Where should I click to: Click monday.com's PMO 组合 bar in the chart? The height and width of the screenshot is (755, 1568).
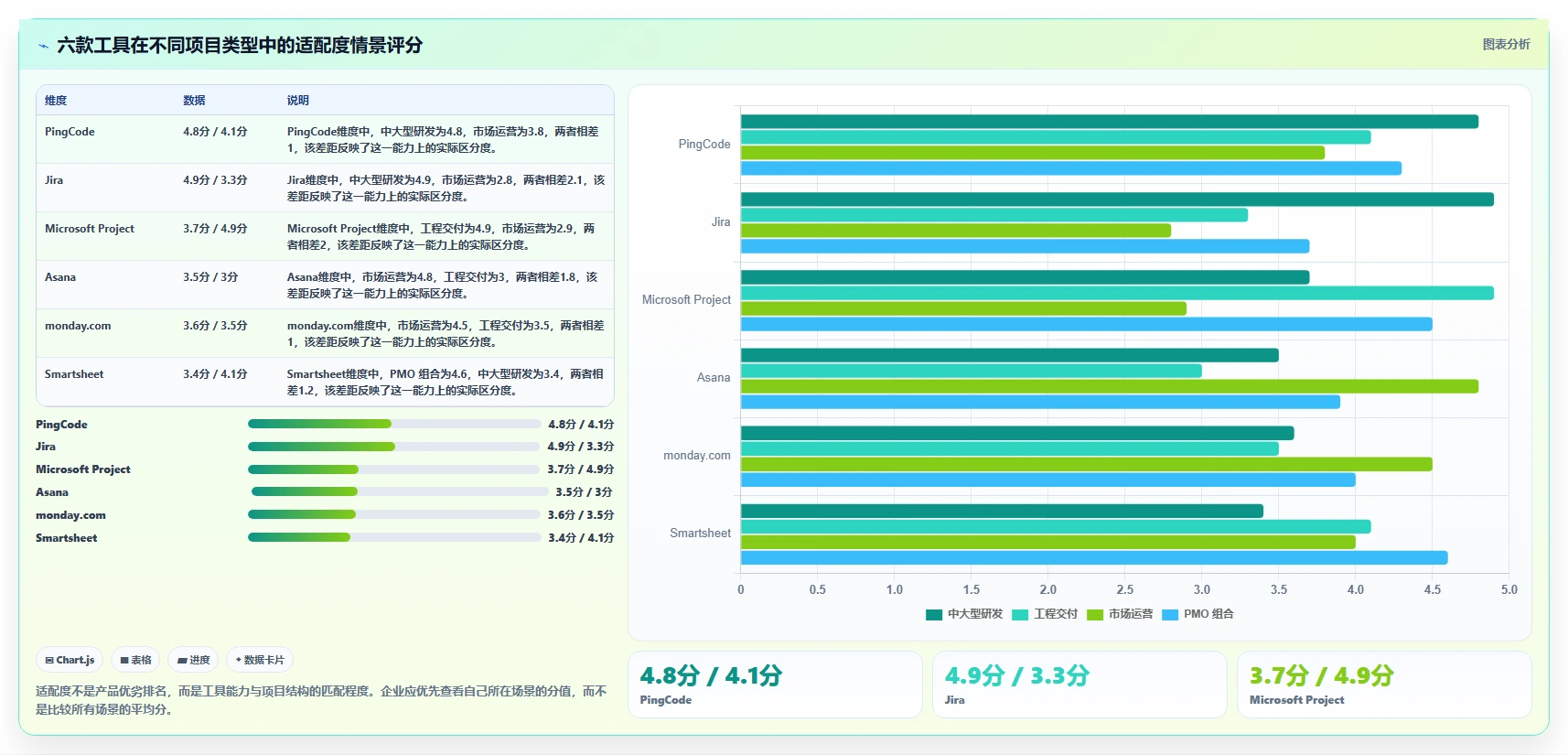pyautogui.click(x=1048, y=480)
